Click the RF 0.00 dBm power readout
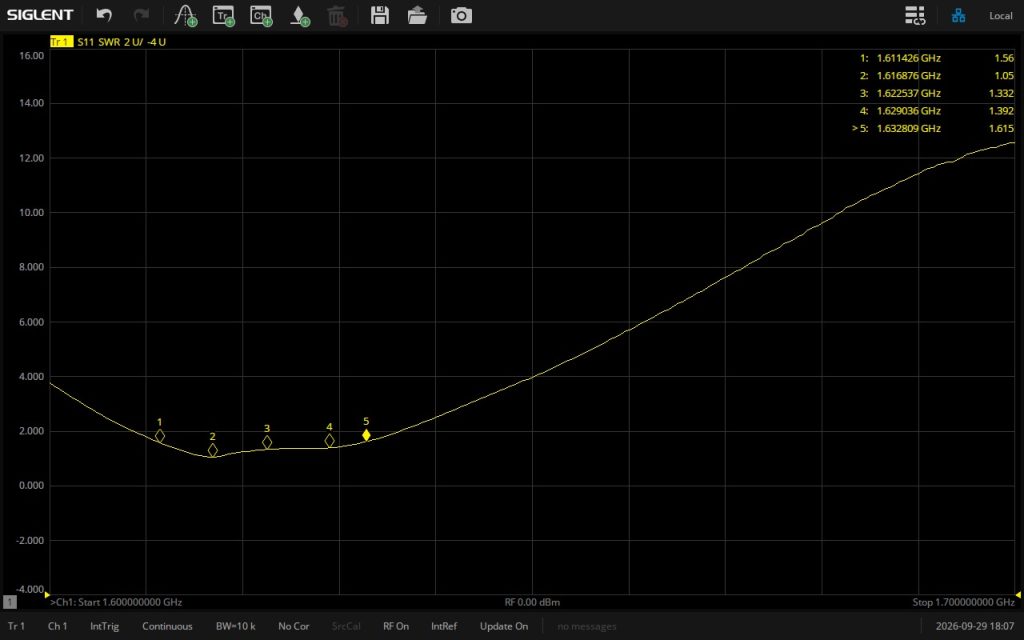This screenshot has width=1024, height=640. pos(532,602)
